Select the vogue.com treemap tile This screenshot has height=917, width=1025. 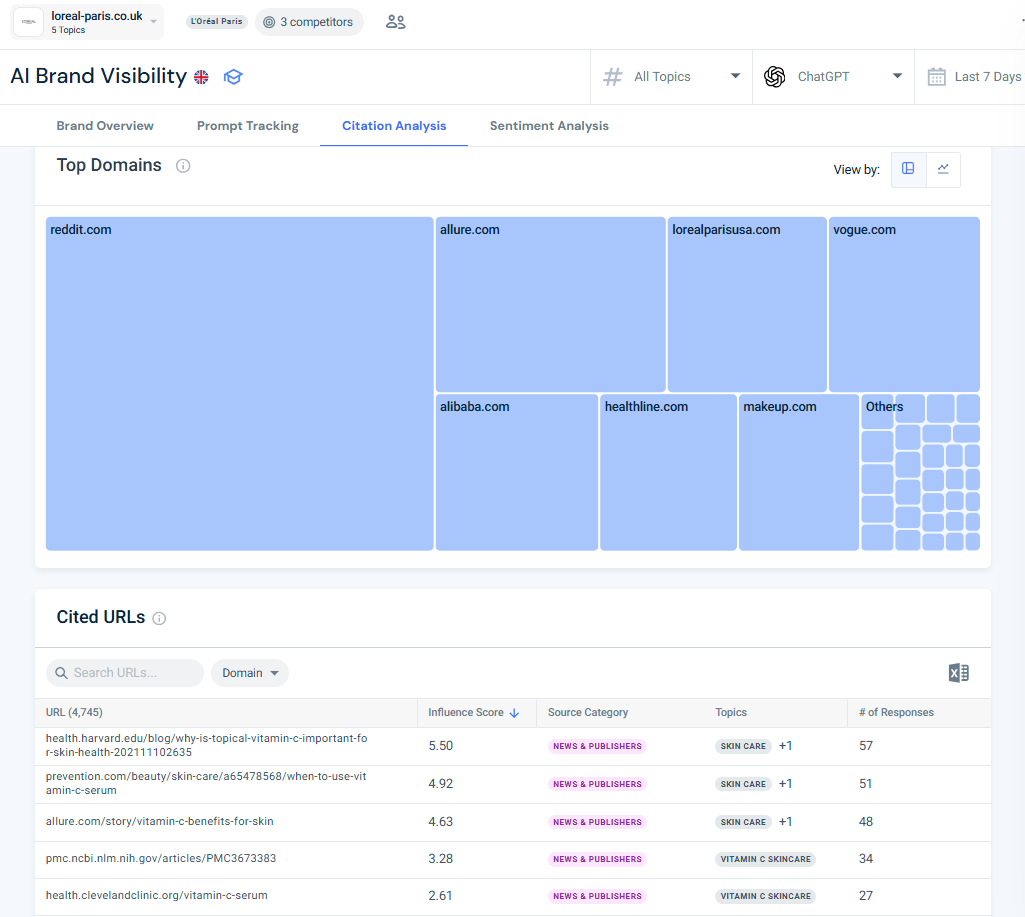point(904,304)
